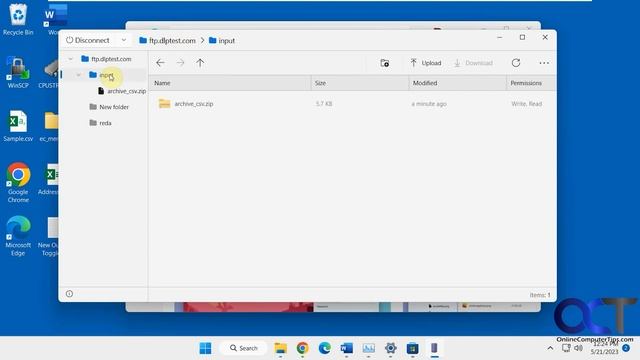Open the dropdown arrow next to Disconnect
640x360 pixels.
(124, 40)
